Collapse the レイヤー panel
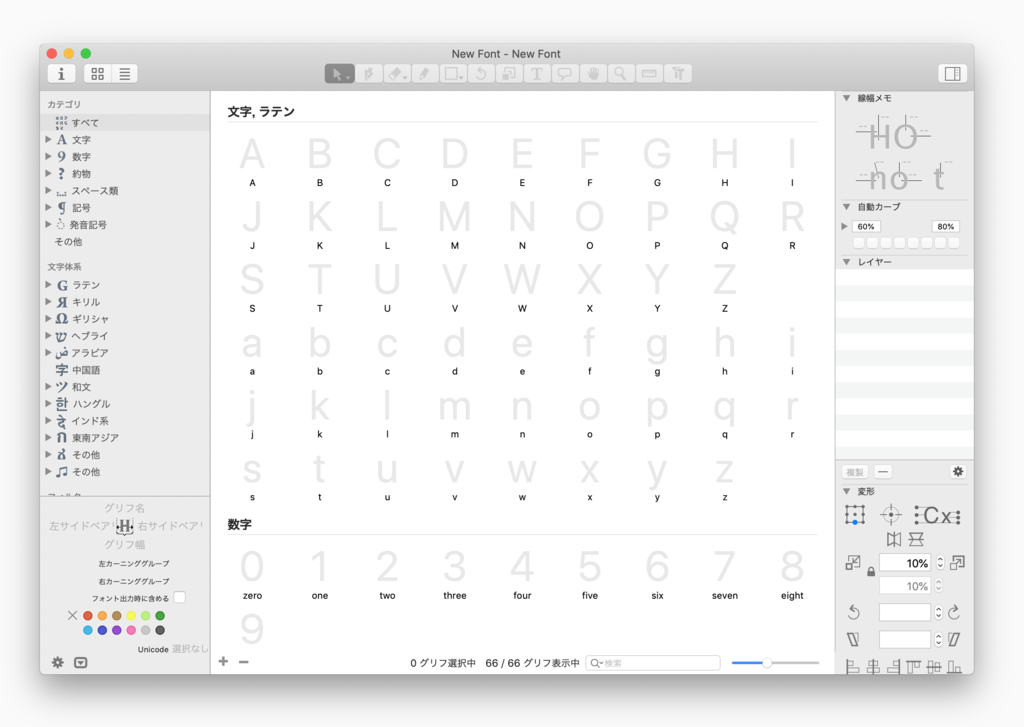The image size is (1024, 727). point(846,262)
